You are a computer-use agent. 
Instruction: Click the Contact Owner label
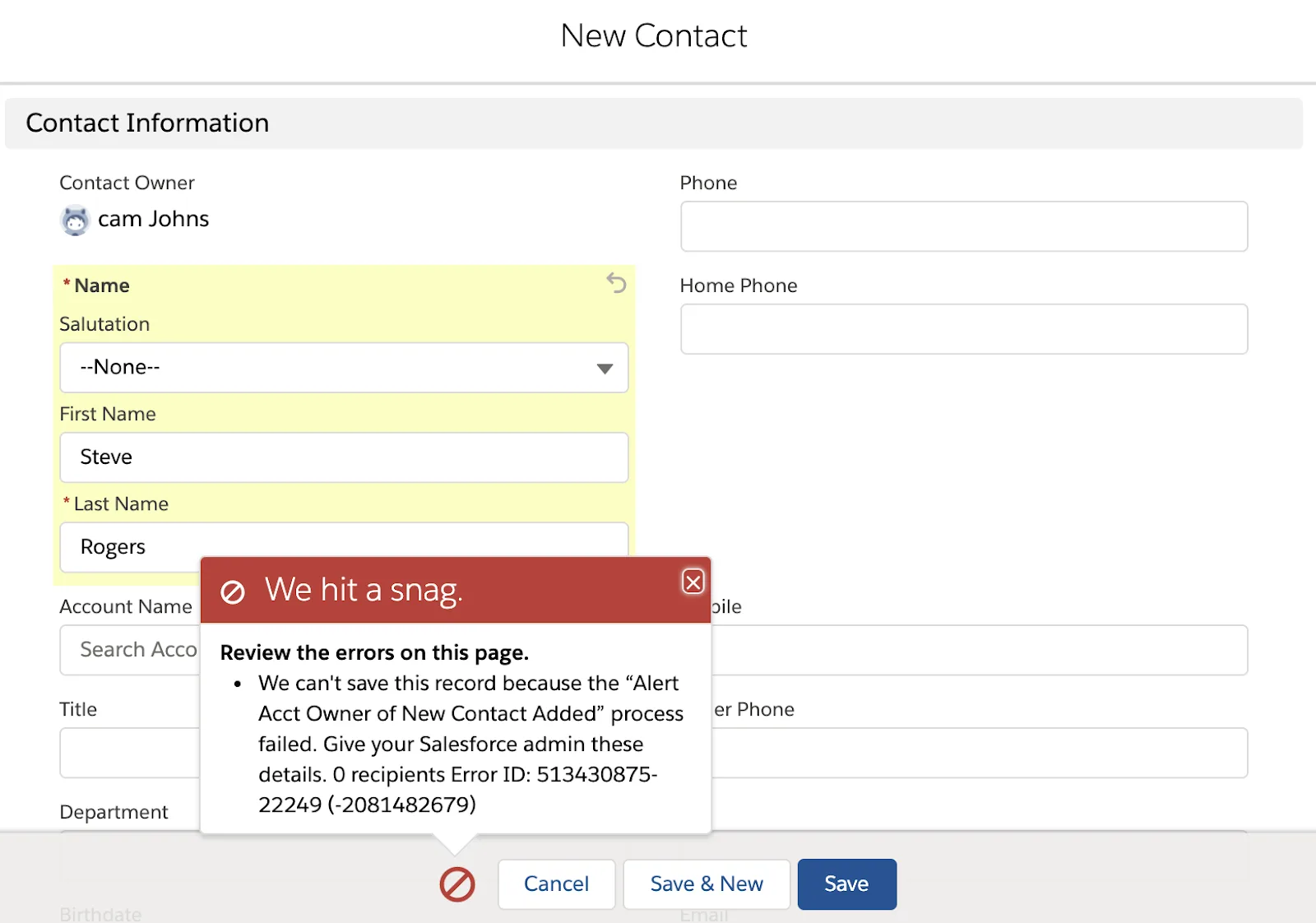pos(127,183)
